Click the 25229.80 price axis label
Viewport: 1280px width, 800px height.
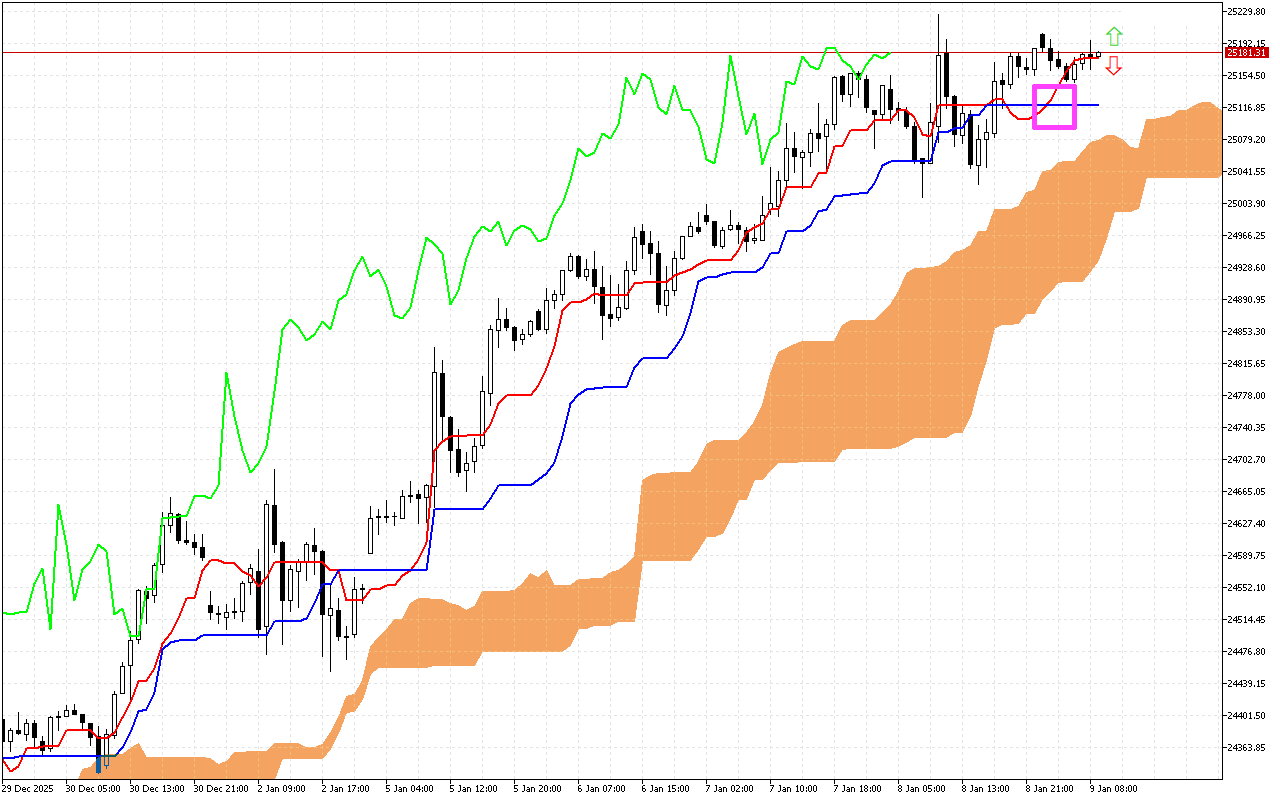click(1246, 12)
